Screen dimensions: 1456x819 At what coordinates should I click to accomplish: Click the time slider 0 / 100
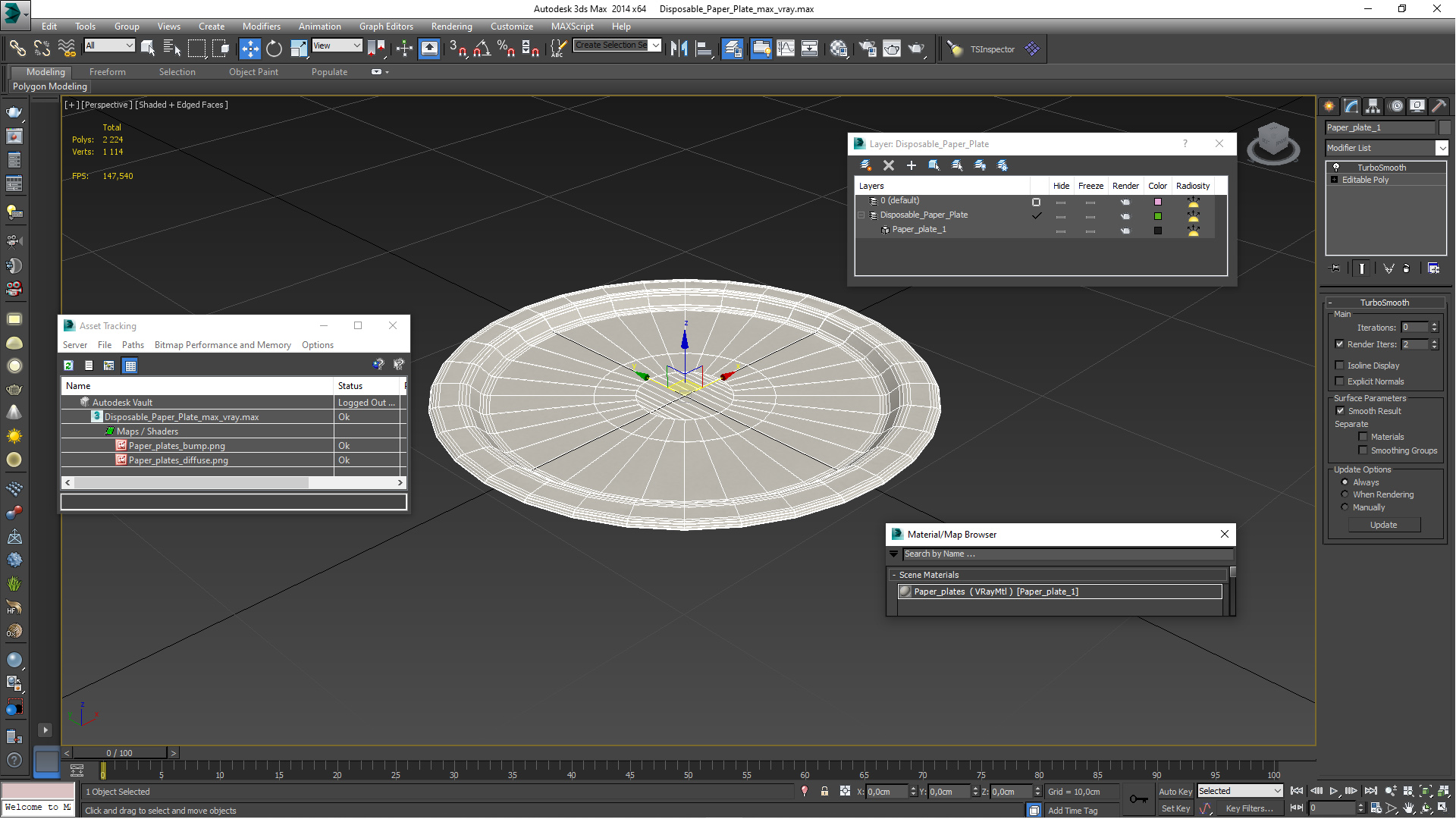point(120,753)
